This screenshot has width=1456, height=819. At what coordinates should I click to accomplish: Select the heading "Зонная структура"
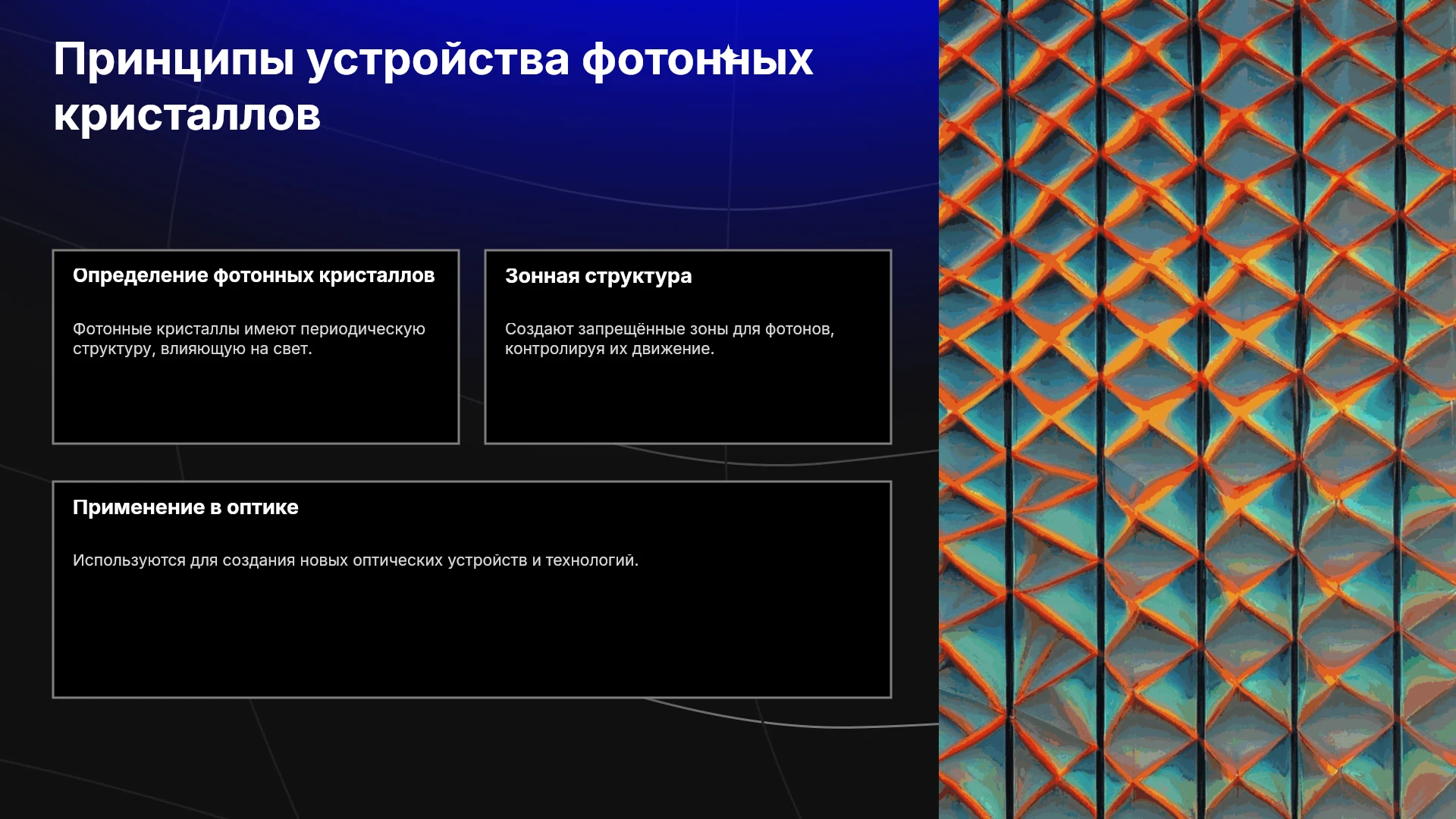598,276
